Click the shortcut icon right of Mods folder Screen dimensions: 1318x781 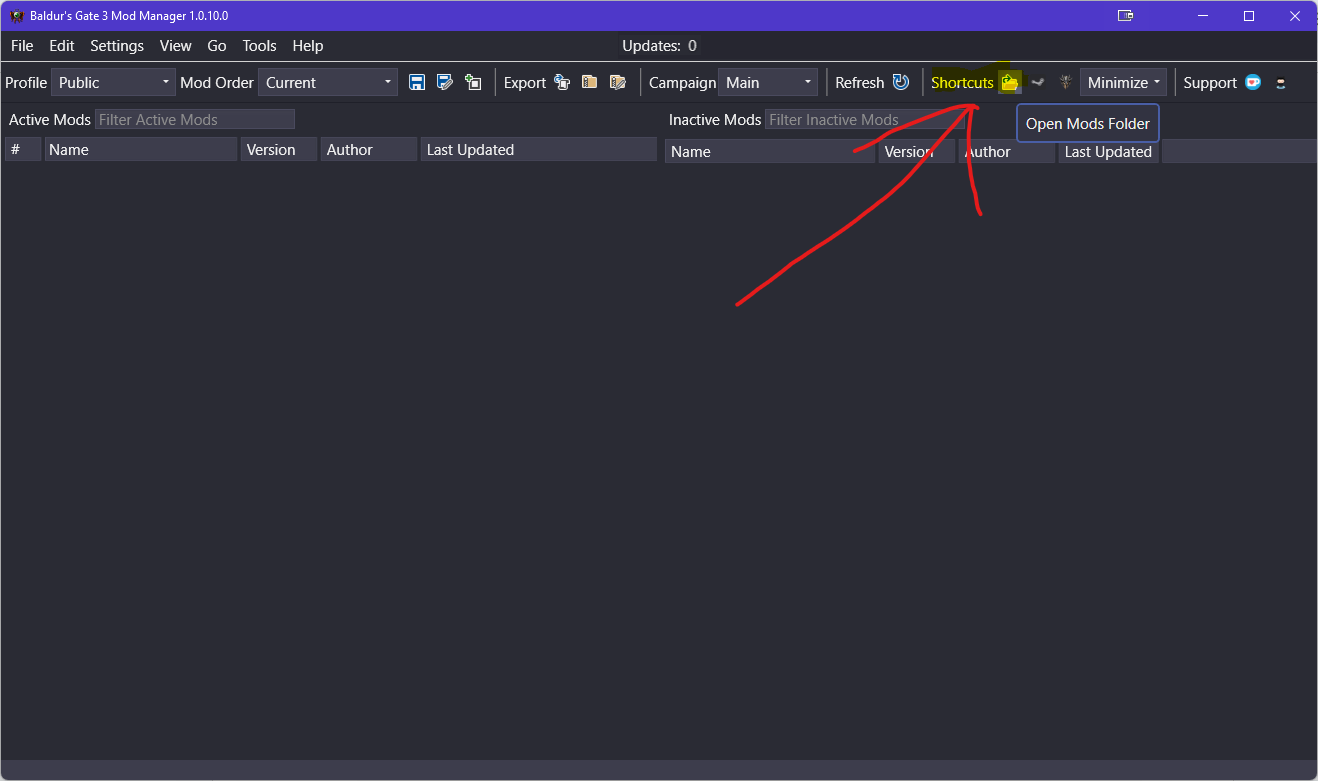pos(1038,82)
